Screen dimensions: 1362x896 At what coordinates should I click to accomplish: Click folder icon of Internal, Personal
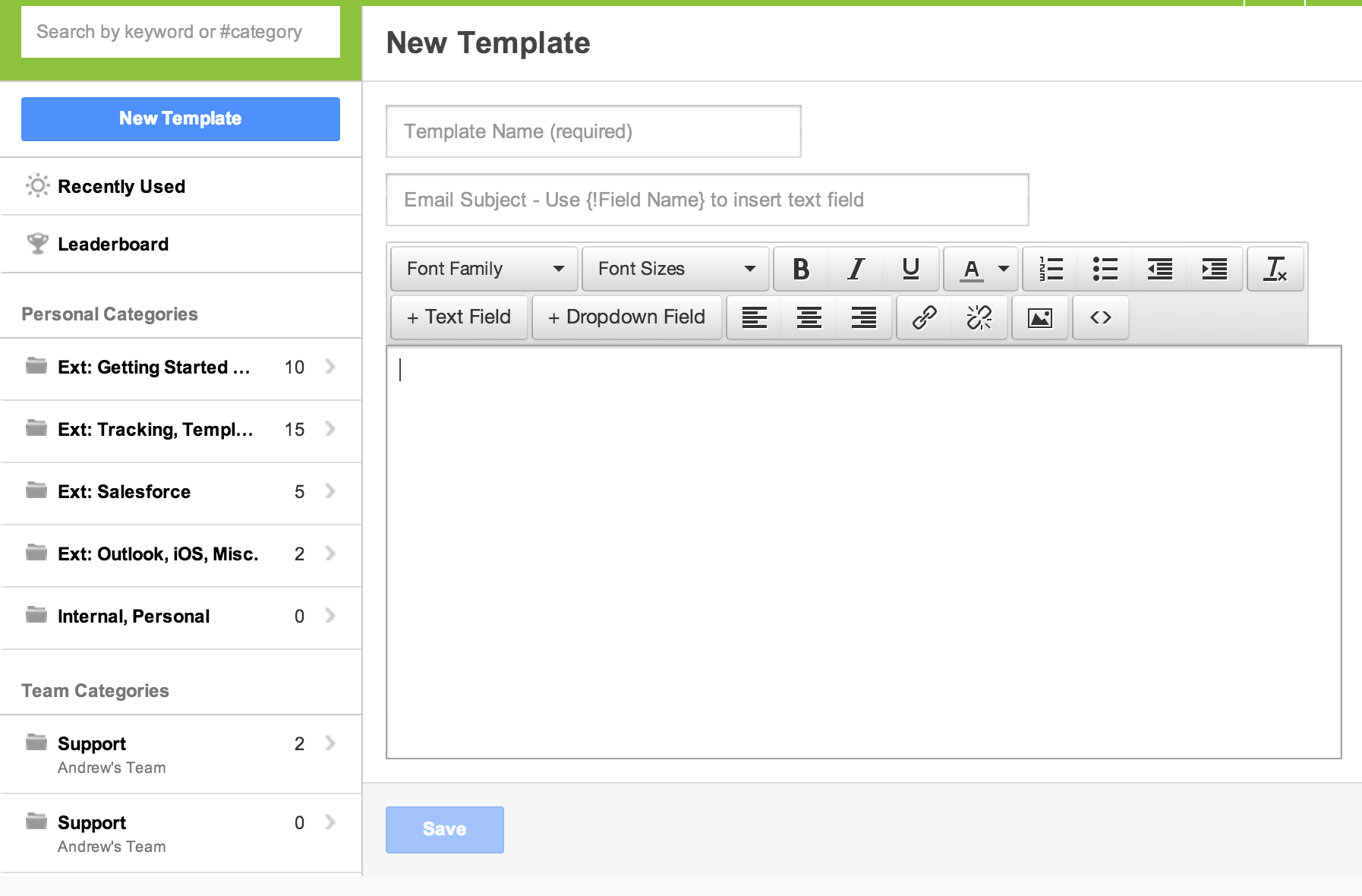tap(36, 615)
